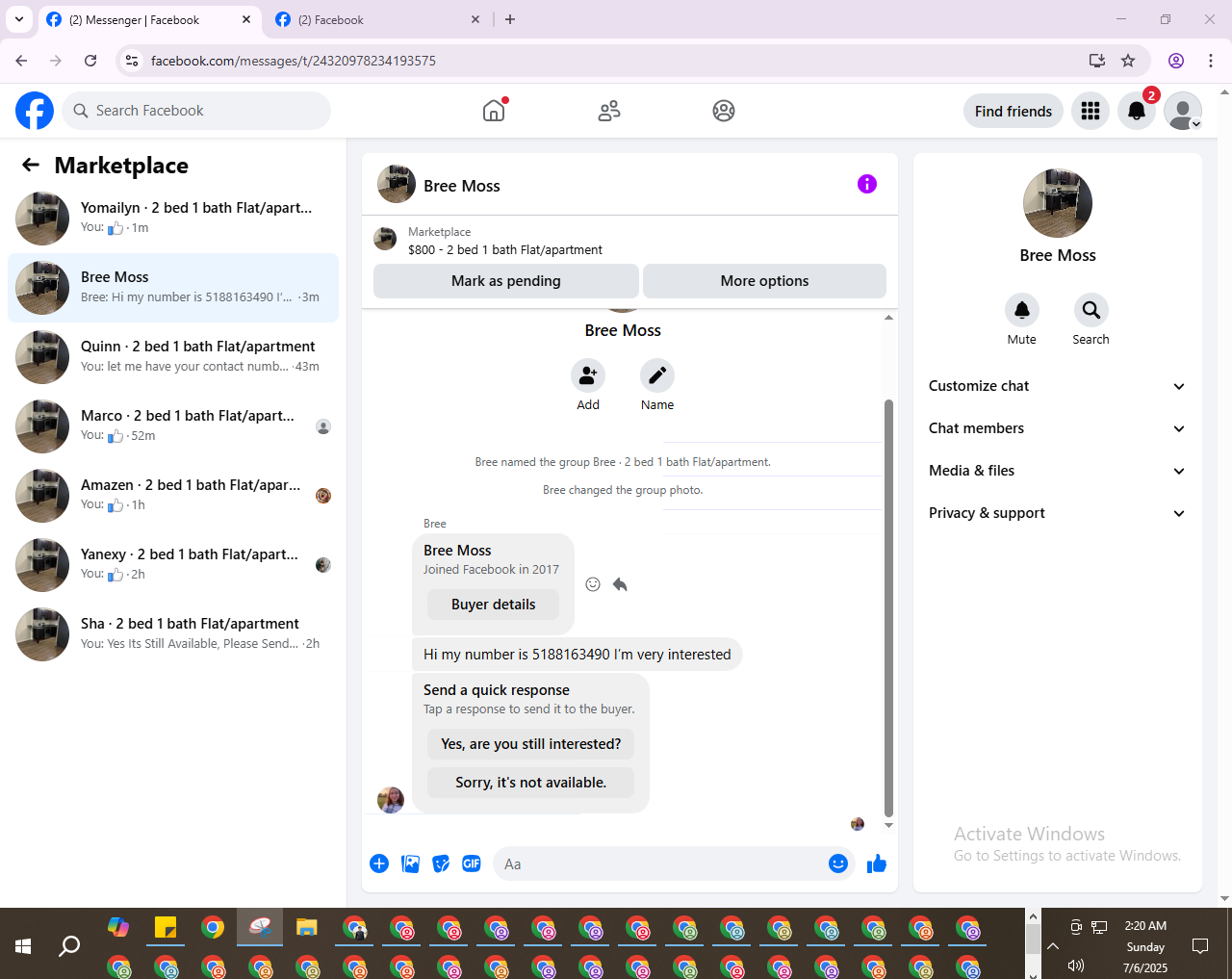Open the Amazen conversation

tap(173, 496)
